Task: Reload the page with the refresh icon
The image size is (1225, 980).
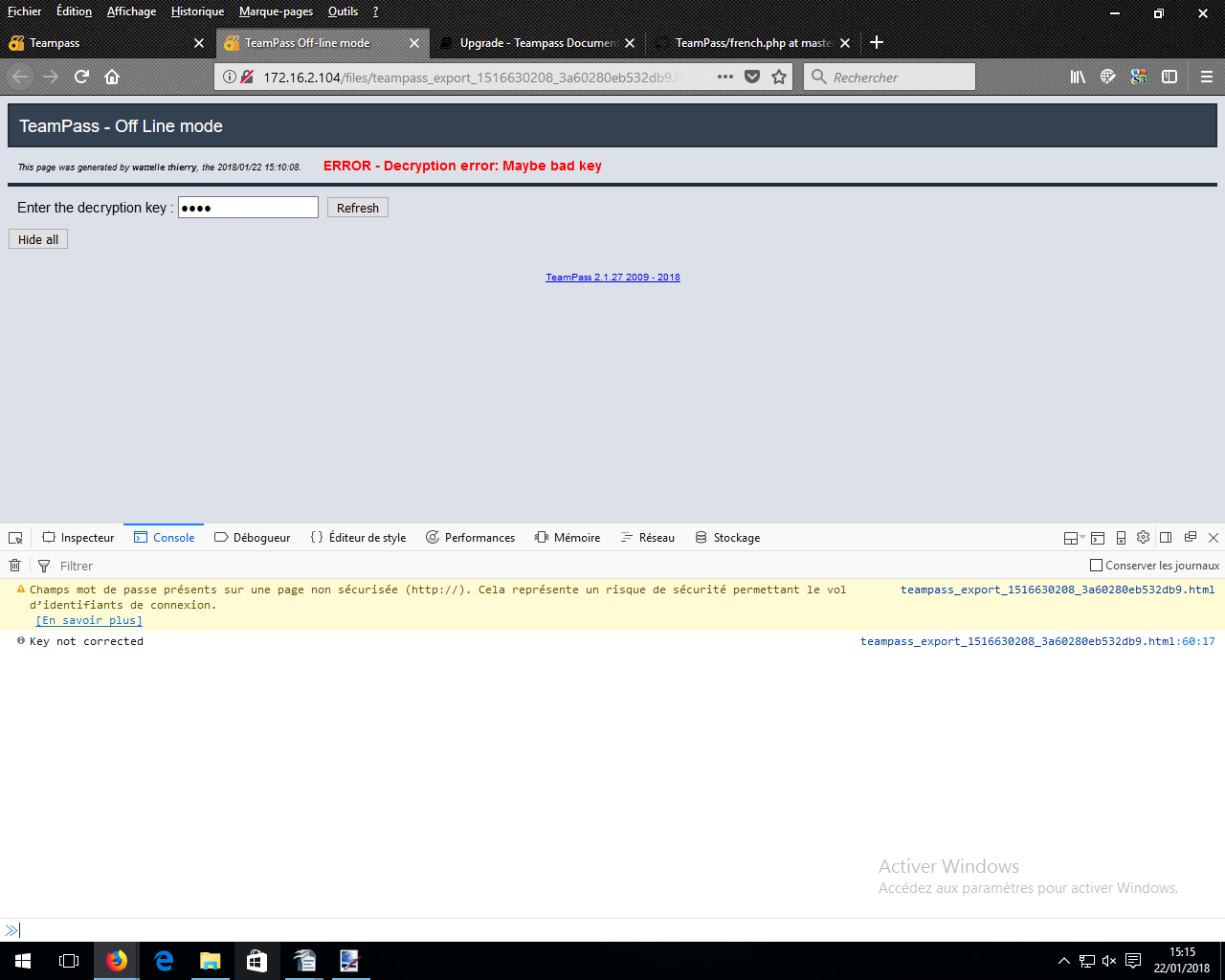Action: coord(80,77)
